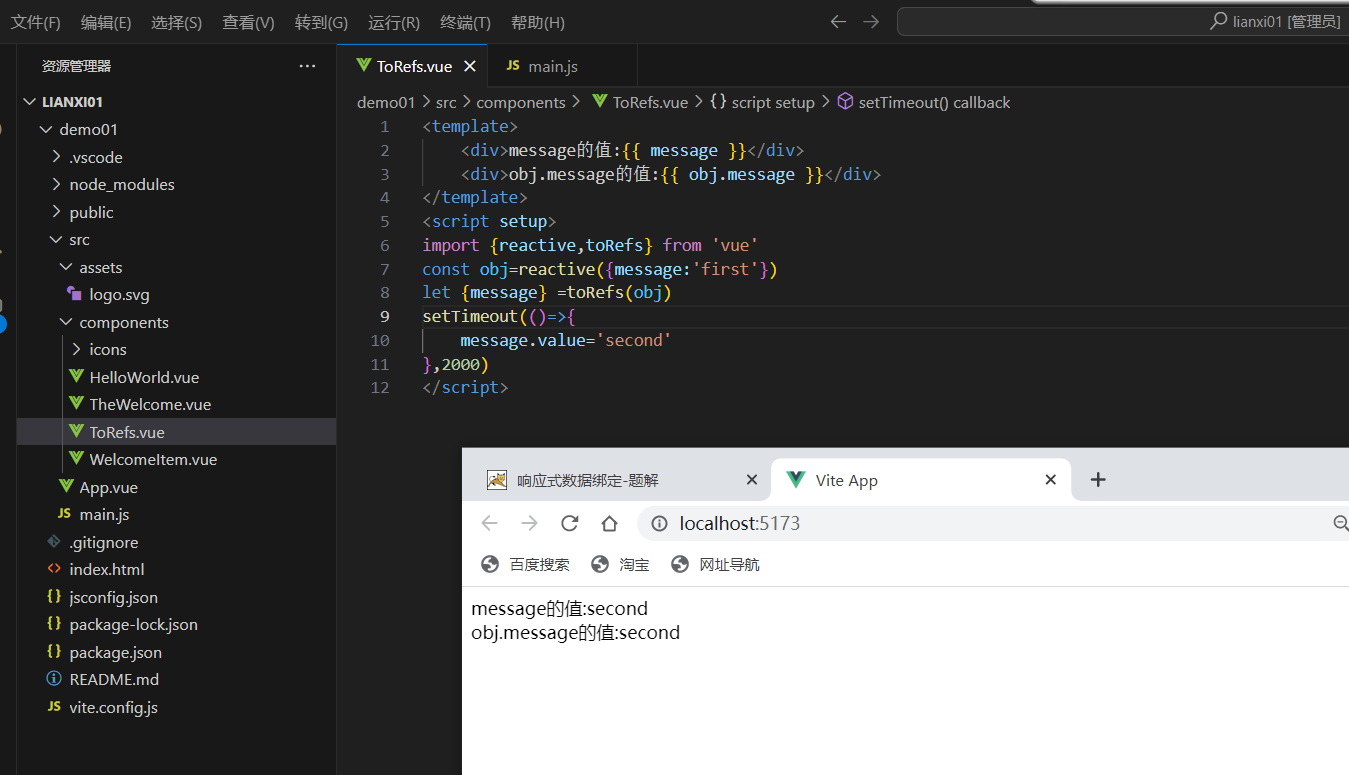Click setTimeout() callback breadcrumb segment
1349x775 pixels.
click(934, 102)
